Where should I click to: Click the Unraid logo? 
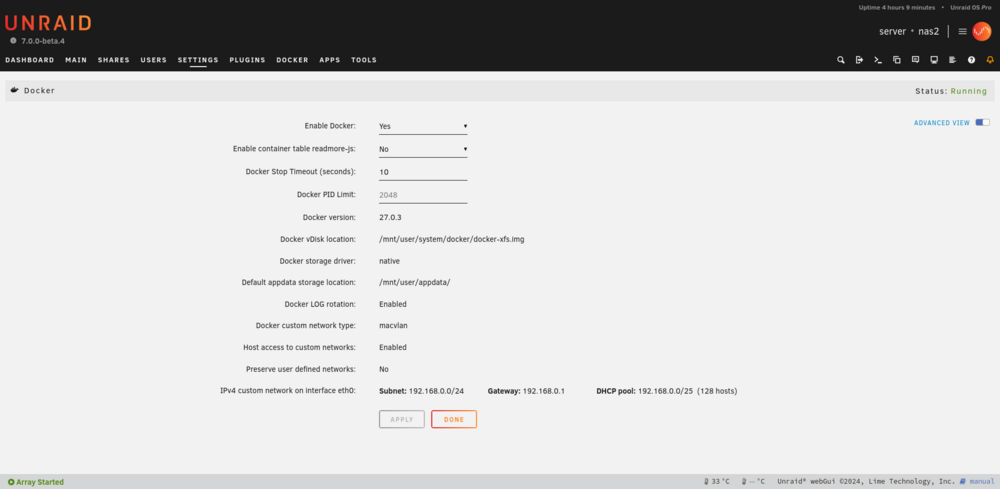tap(48, 24)
